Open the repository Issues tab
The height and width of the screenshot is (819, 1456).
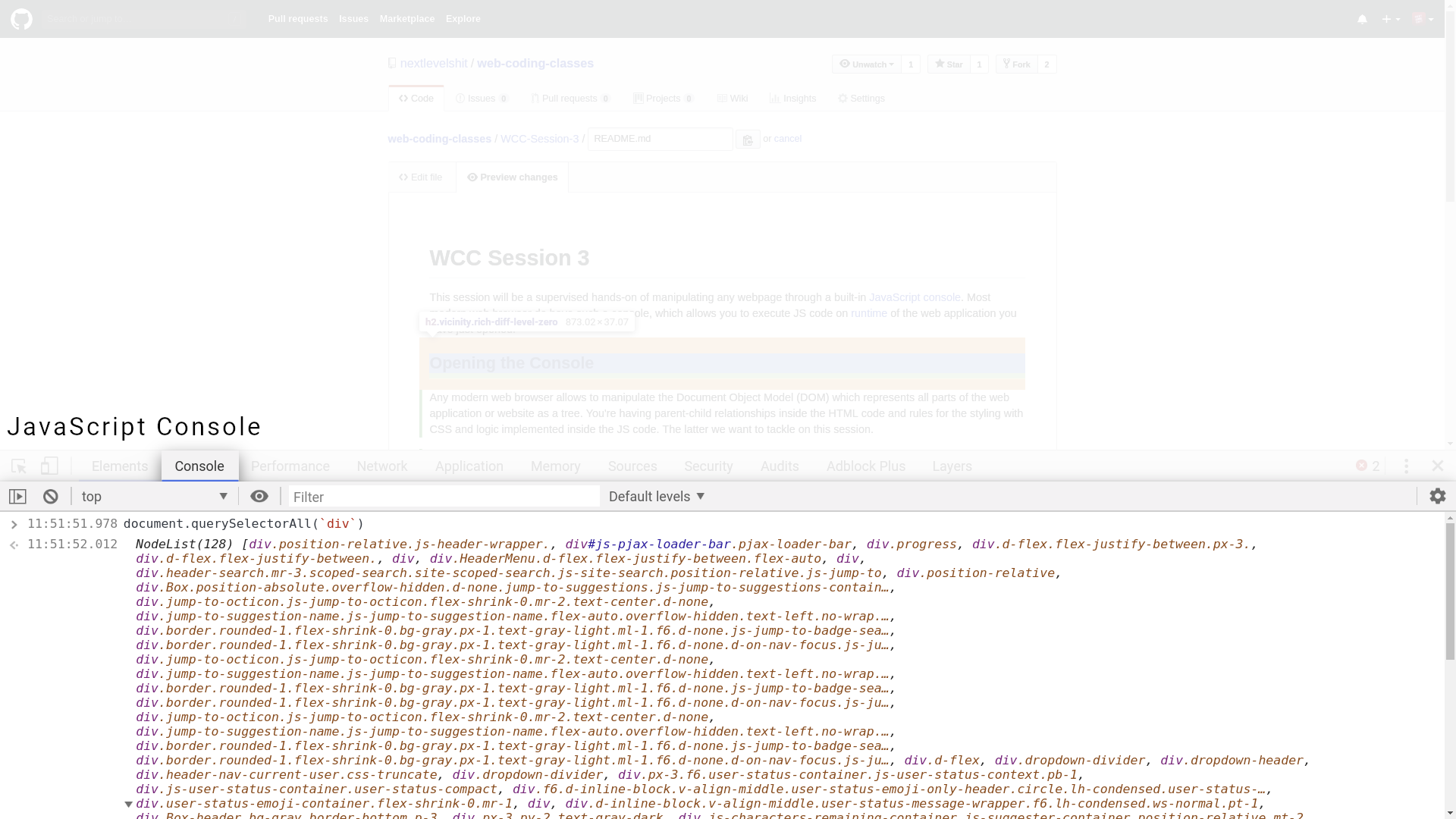coord(482,99)
